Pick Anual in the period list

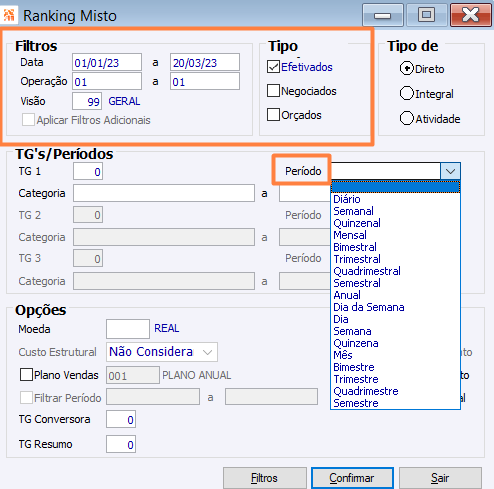[395, 295]
